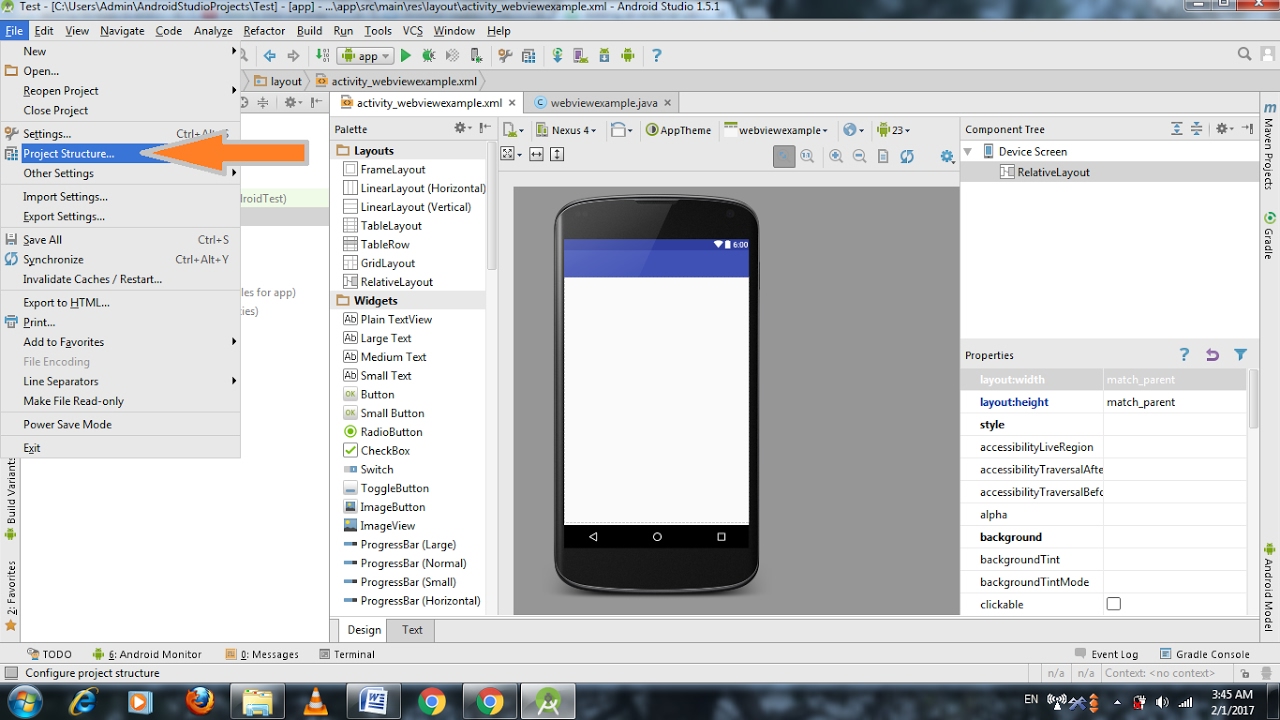Click the Properties panel vertical scrollbar

[1253, 400]
